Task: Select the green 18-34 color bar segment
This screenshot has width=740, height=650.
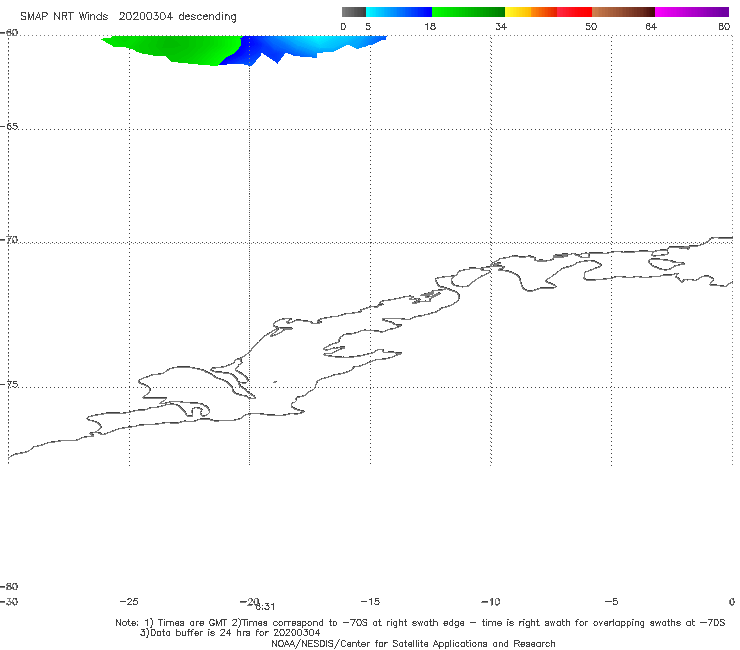Action: (468, 12)
